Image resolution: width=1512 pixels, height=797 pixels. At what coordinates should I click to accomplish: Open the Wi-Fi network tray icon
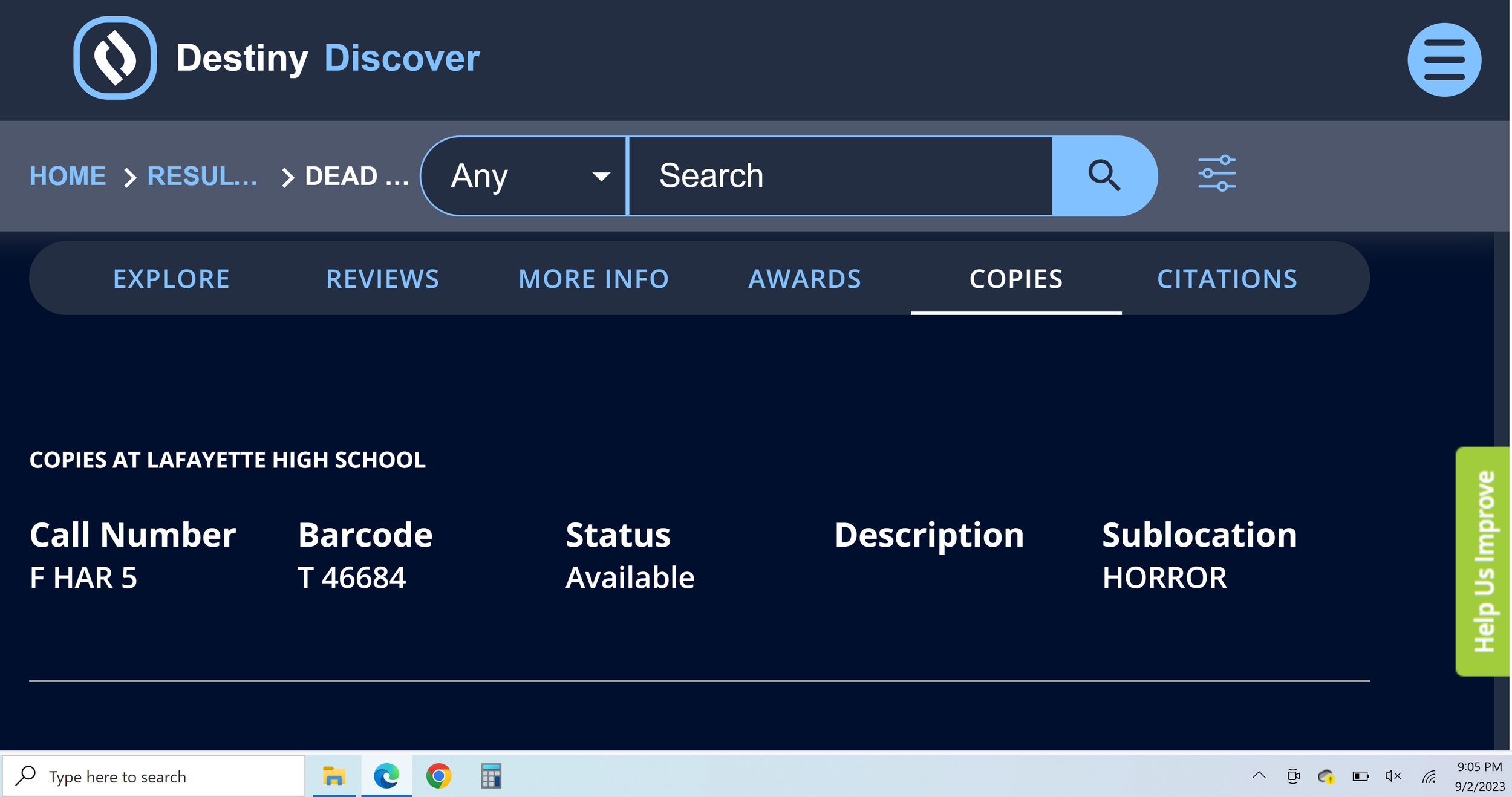(x=1429, y=776)
